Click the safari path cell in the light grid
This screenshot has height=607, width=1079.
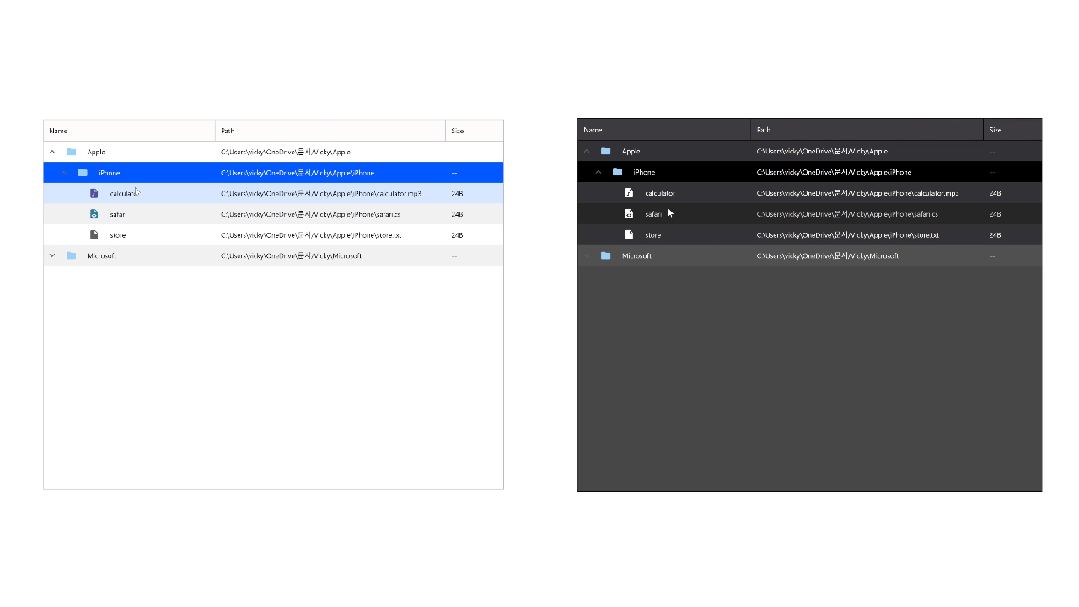pos(330,214)
